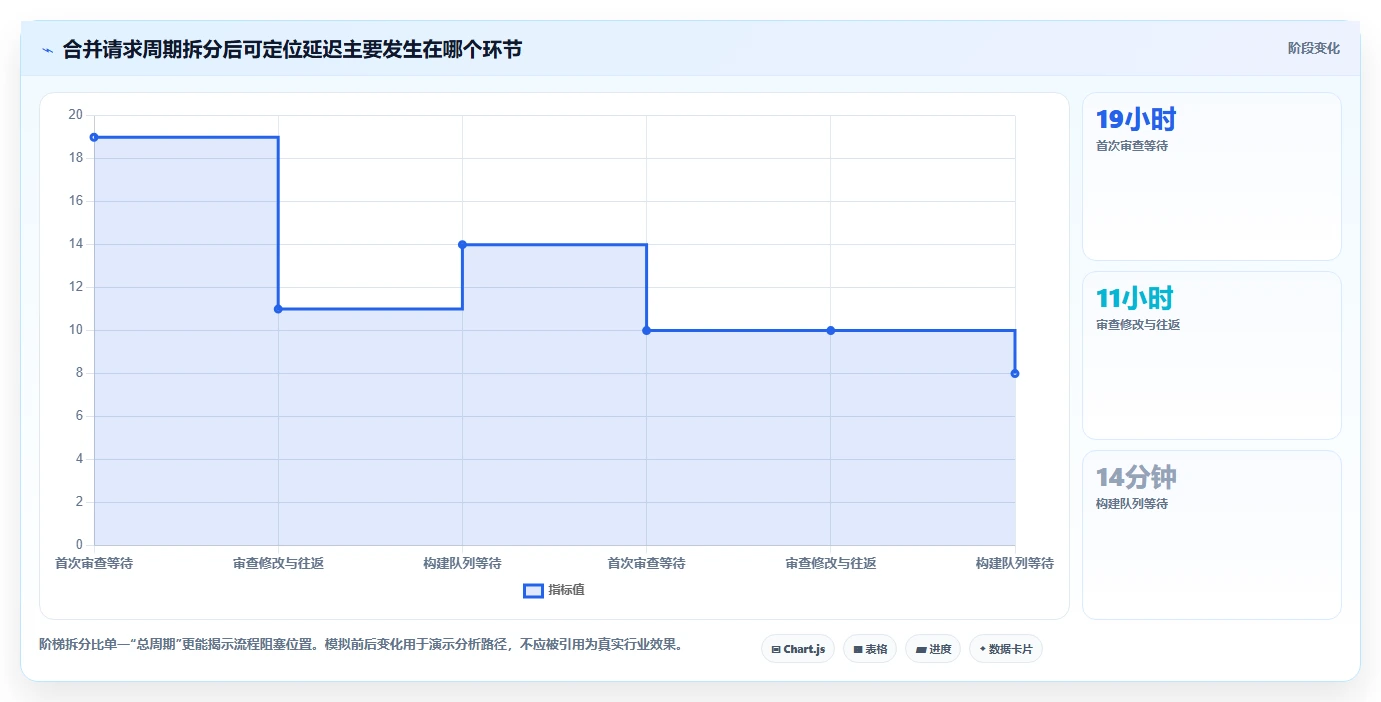Click the 阶段变化 label in the header
Viewport: 1381px width, 702px height.
click(x=1313, y=48)
